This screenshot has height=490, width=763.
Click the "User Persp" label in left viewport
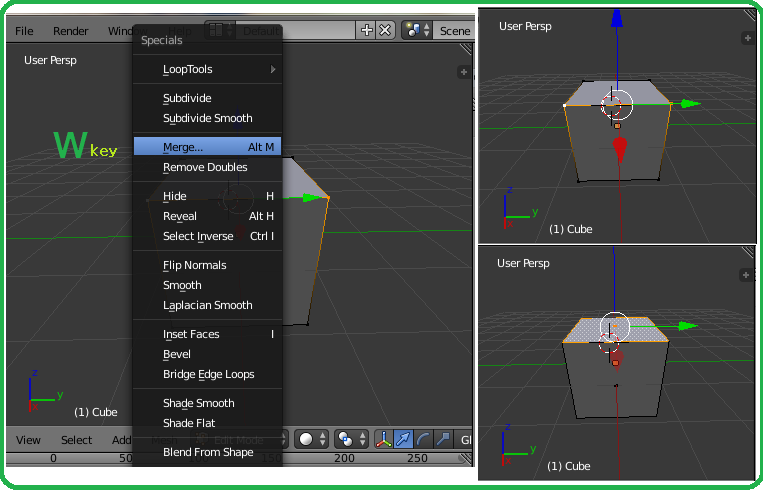point(50,60)
